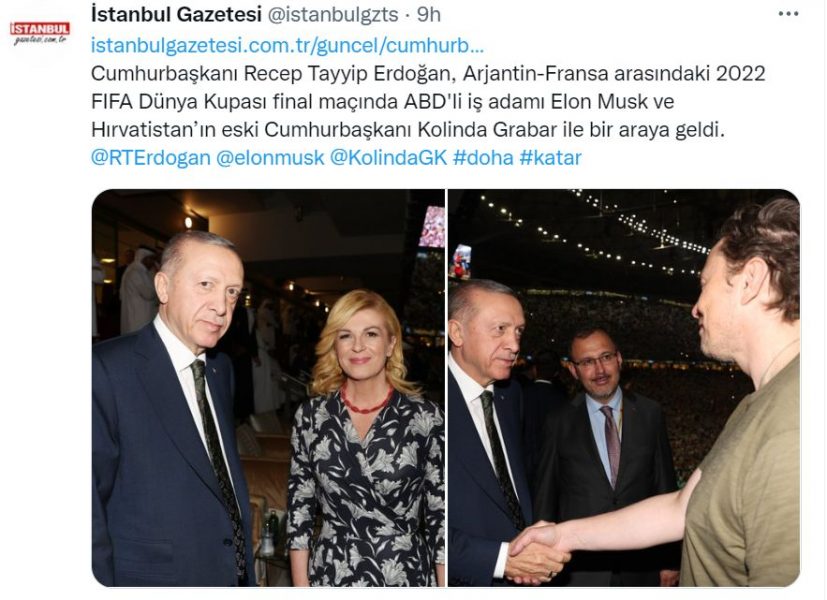Click the #doha hashtag
This screenshot has height=600, width=827.
coord(483,158)
